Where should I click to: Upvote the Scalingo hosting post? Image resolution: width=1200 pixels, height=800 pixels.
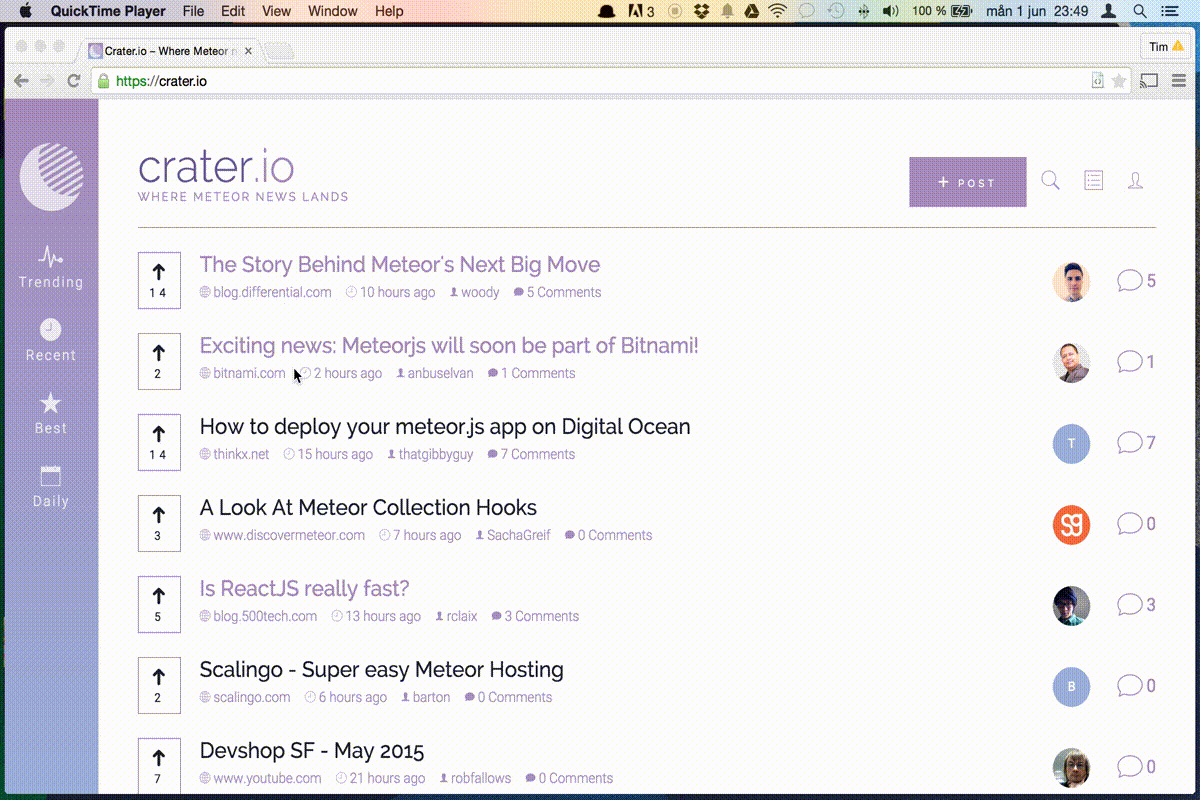(159, 685)
